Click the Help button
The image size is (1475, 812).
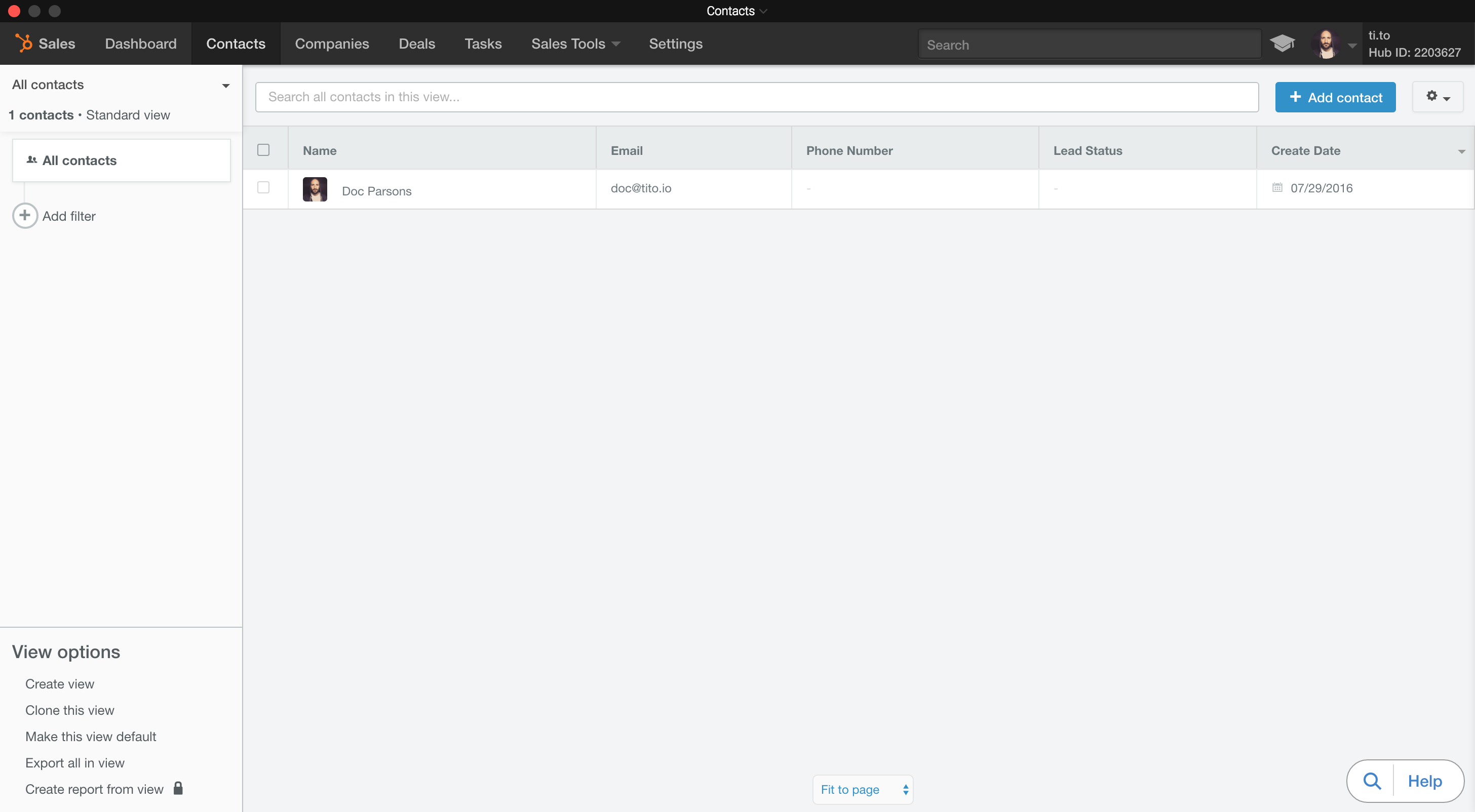(1425, 781)
